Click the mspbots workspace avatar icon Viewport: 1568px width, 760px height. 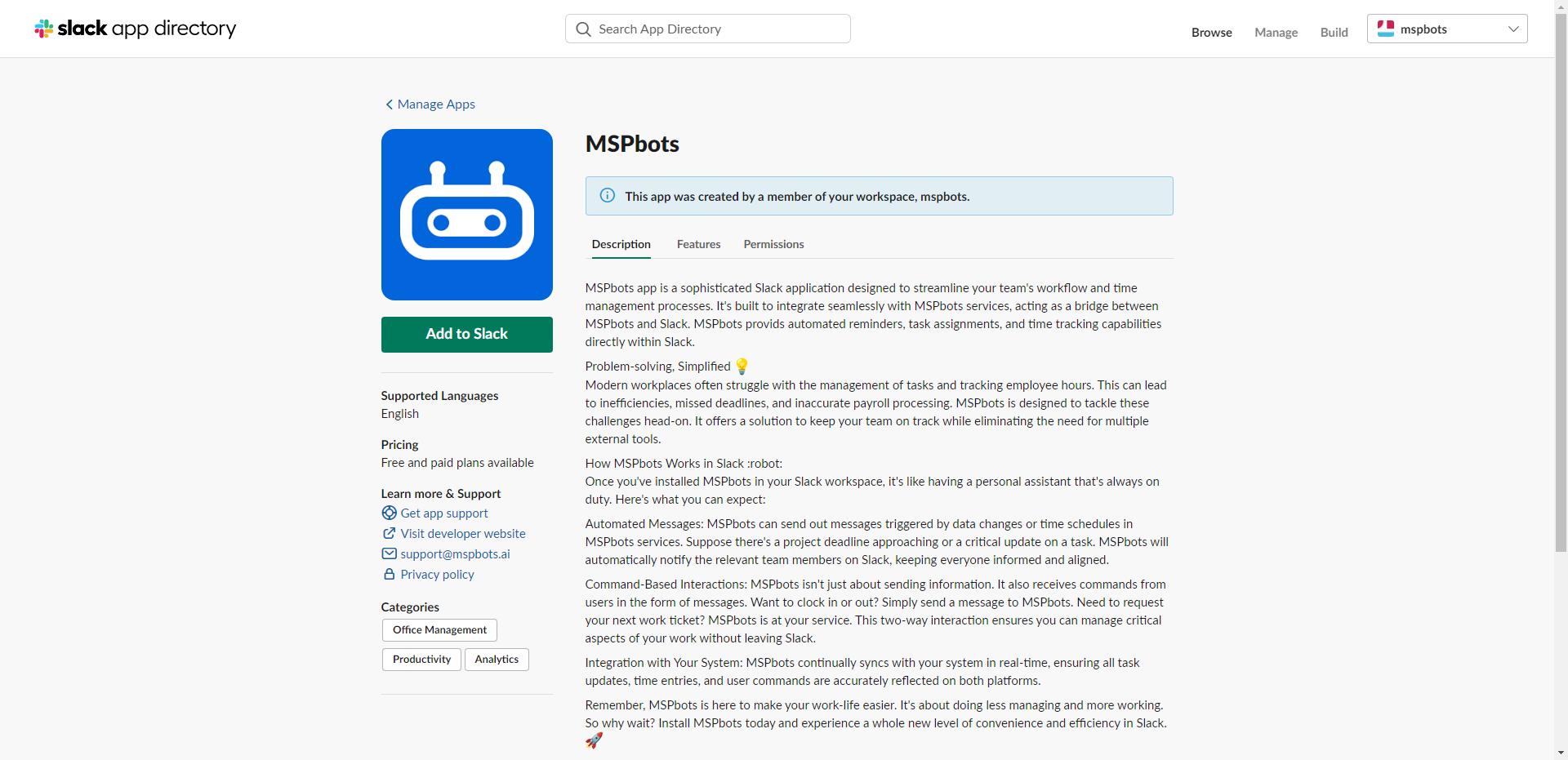(1386, 29)
